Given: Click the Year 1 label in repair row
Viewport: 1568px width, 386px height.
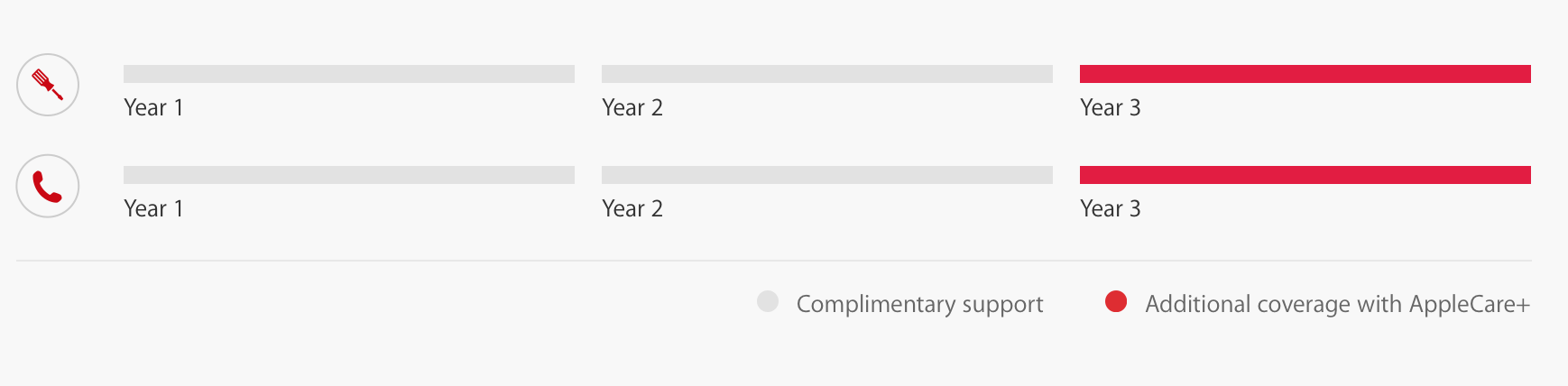Looking at the screenshot, I should [153, 108].
